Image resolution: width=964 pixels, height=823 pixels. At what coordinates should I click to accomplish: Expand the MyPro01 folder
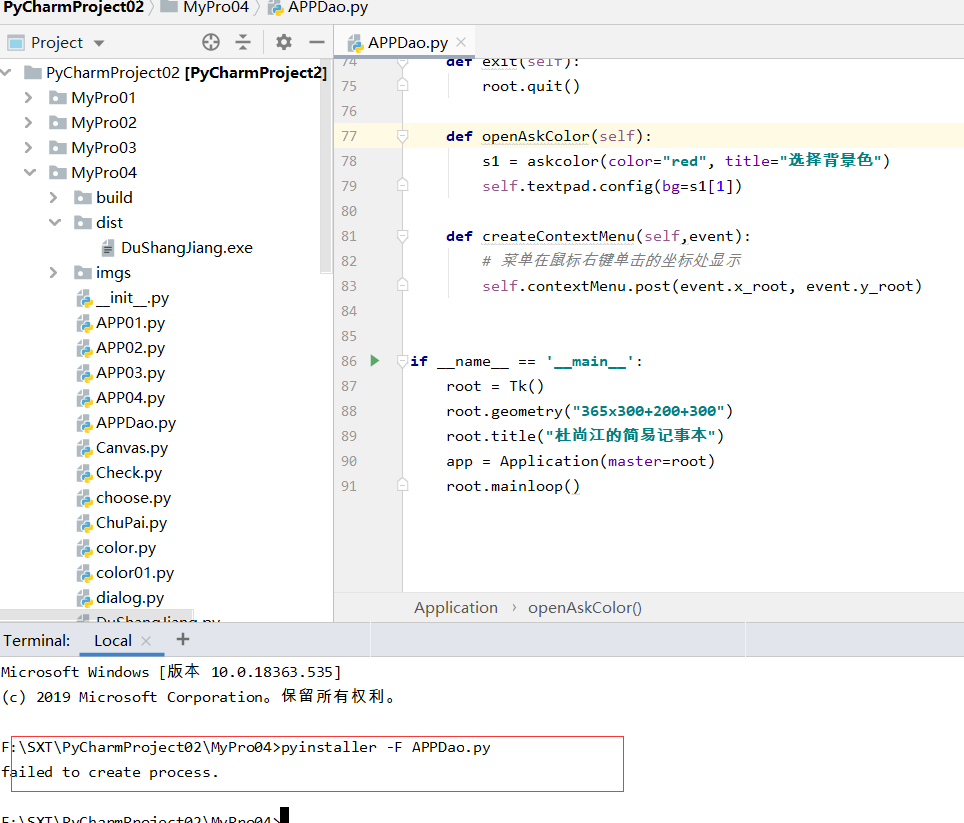click(28, 97)
